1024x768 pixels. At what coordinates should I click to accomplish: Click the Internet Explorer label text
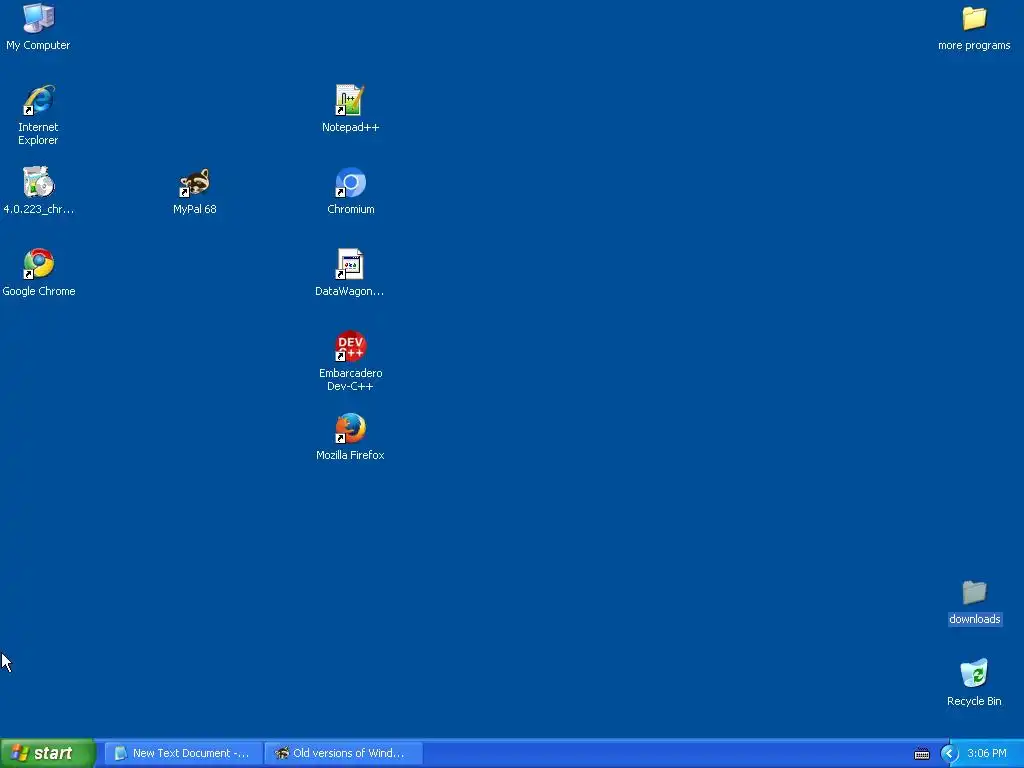[38, 134]
